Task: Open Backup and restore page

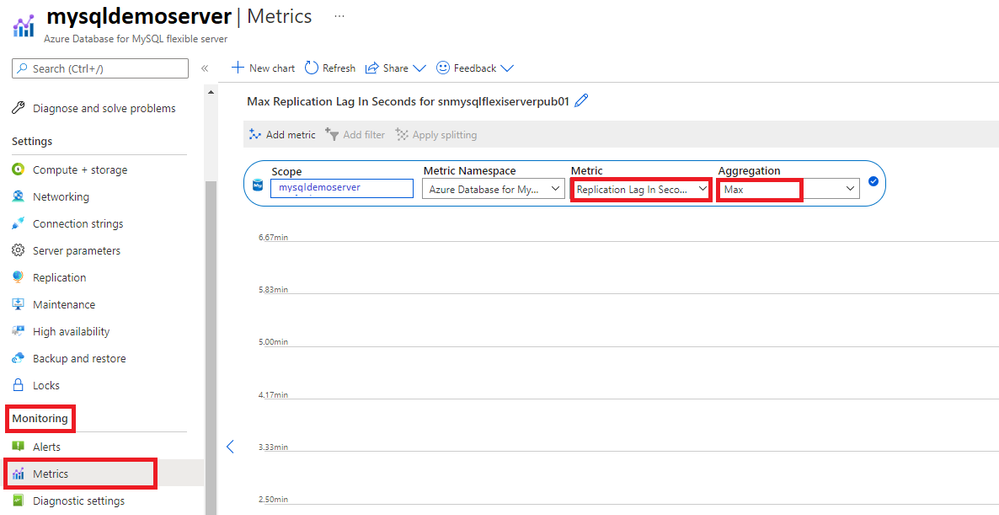Action: tap(79, 358)
